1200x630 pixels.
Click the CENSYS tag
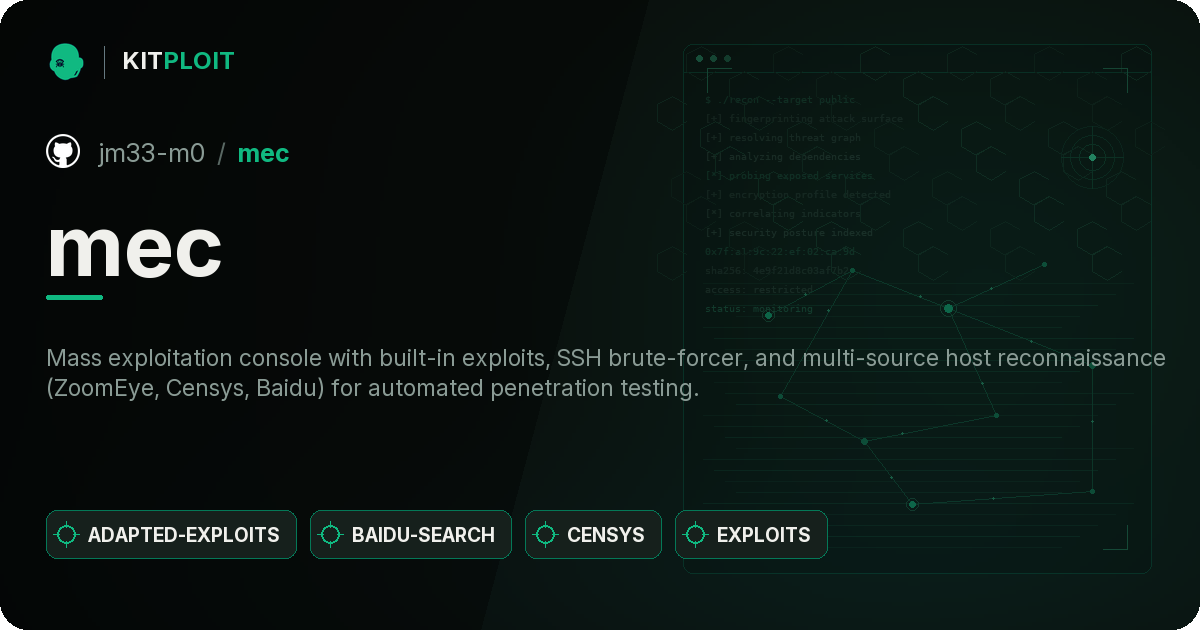593,535
